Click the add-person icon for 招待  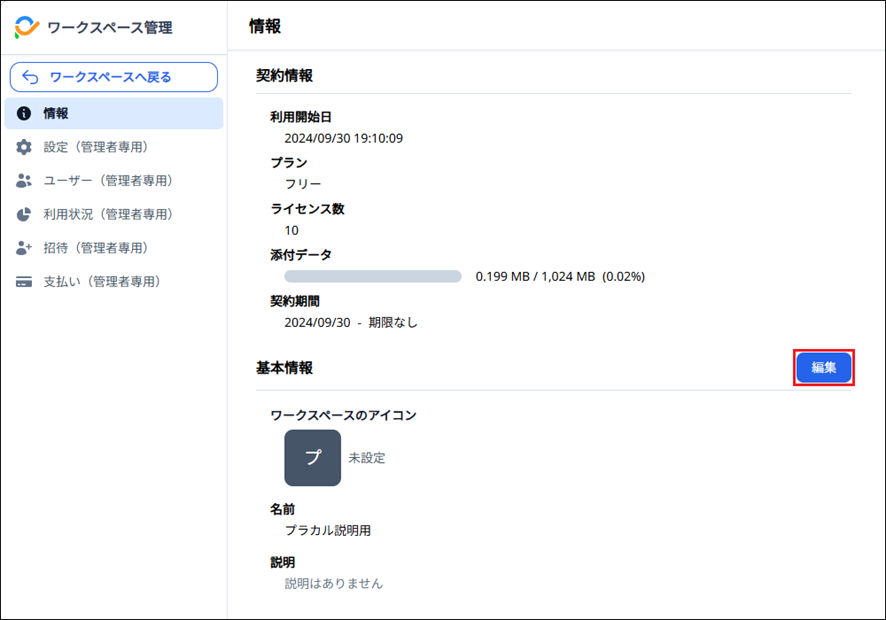(x=24, y=248)
